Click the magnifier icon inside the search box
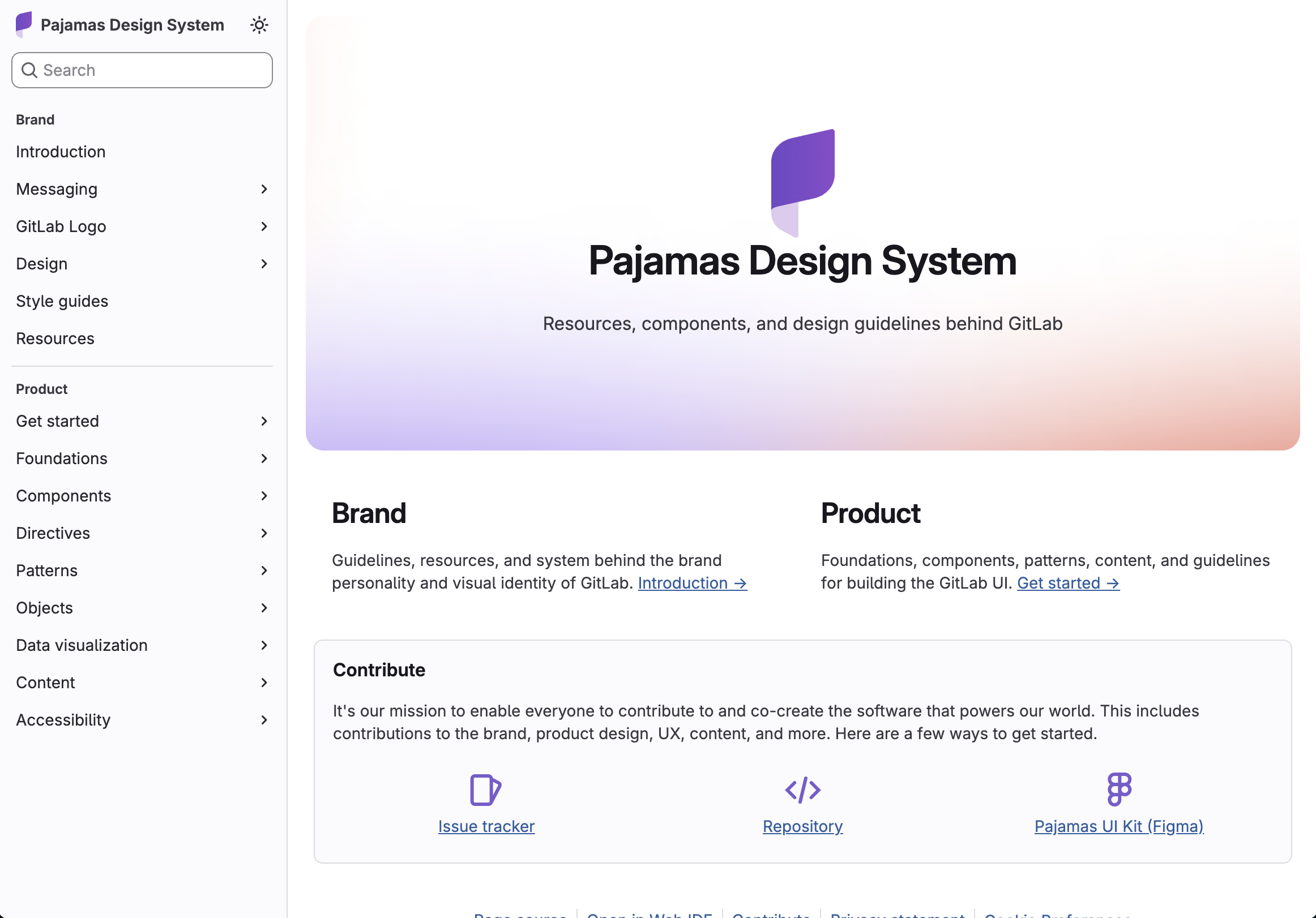This screenshot has width=1316, height=918. click(31, 70)
